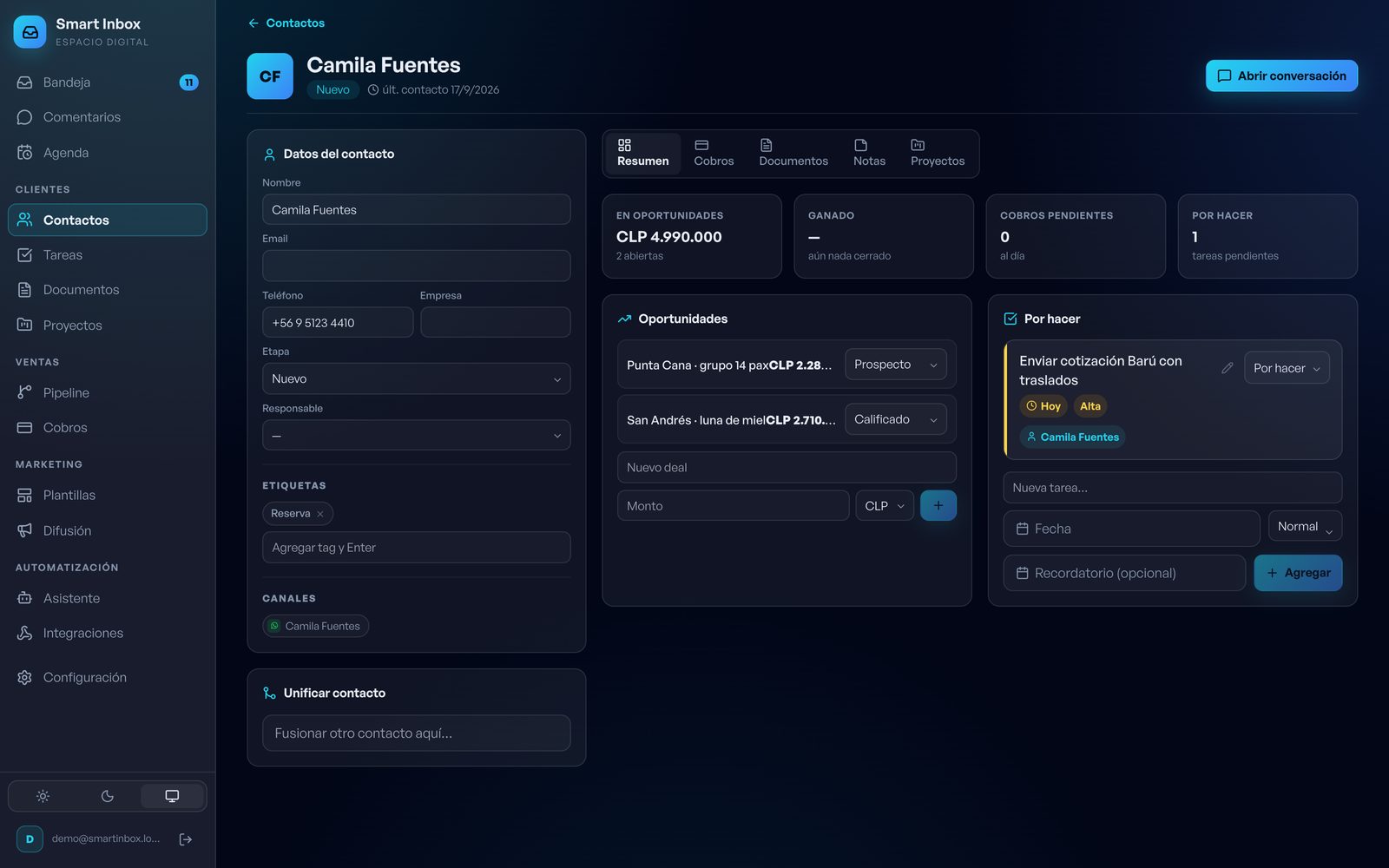This screenshot has height=868, width=1389.
Task: Select the Resumen tab
Action: [643, 154]
